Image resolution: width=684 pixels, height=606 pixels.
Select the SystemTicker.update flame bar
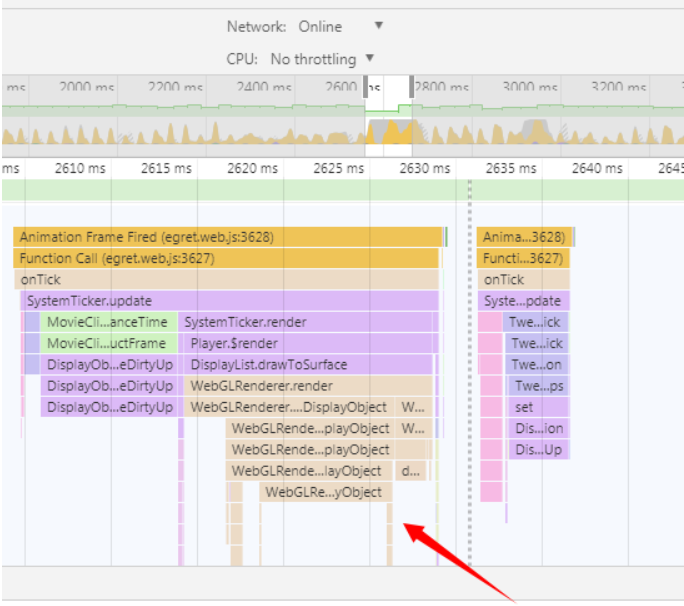(229, 301)
